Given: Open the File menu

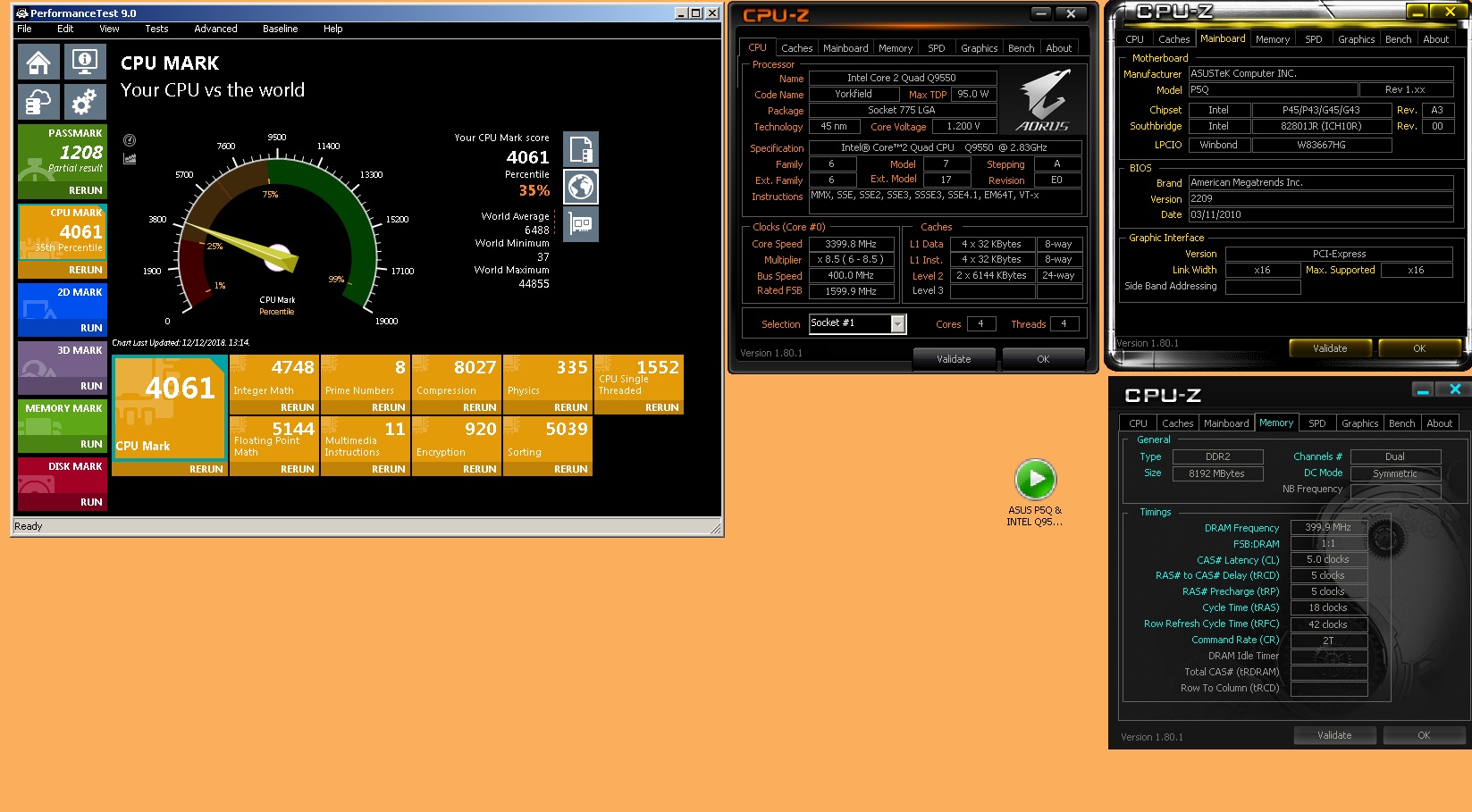Looking at the screenshot, I should coord(24,29).
